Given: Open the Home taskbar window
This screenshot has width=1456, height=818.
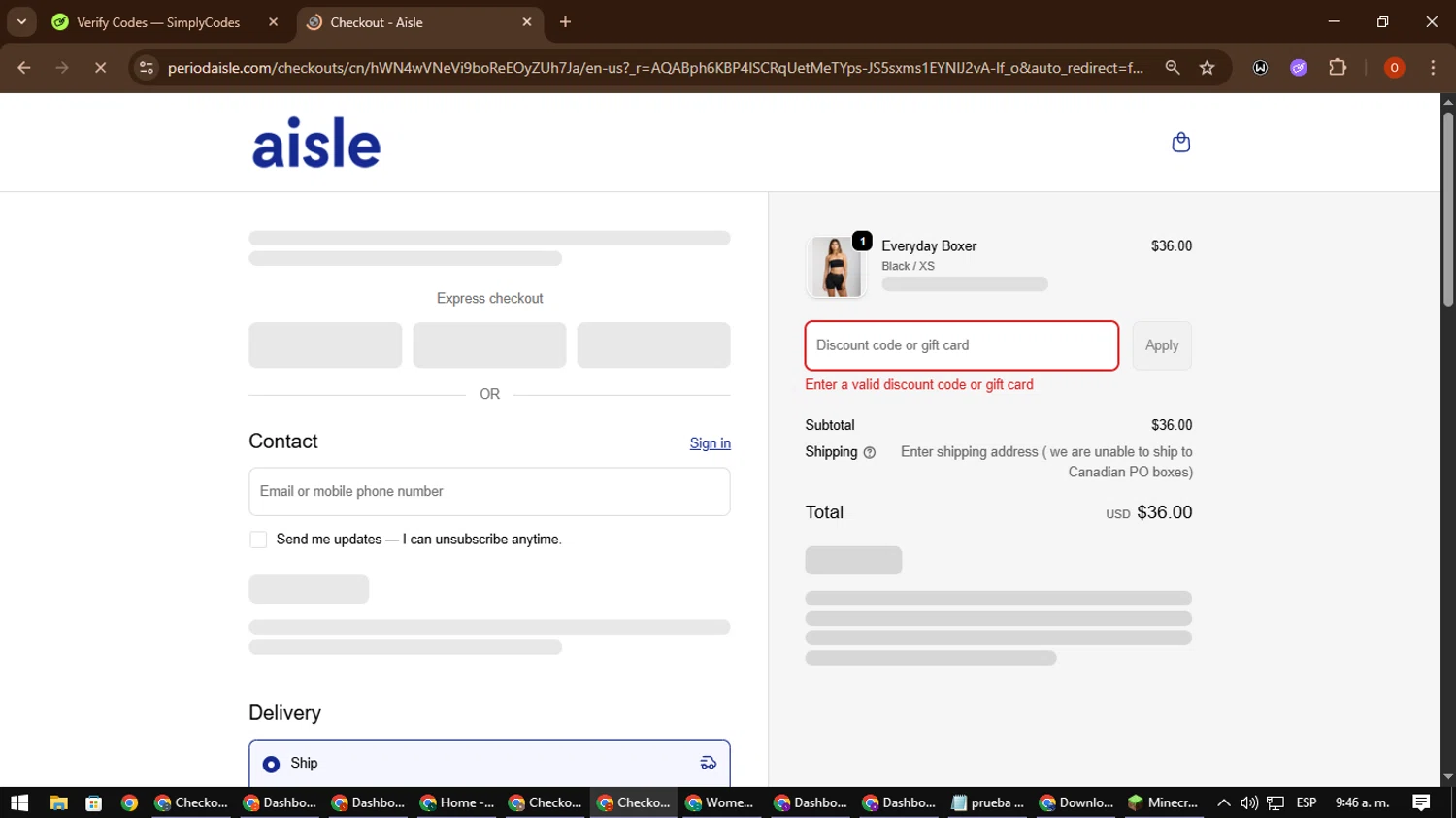Looking at the screenshot, I should (457, 802).
